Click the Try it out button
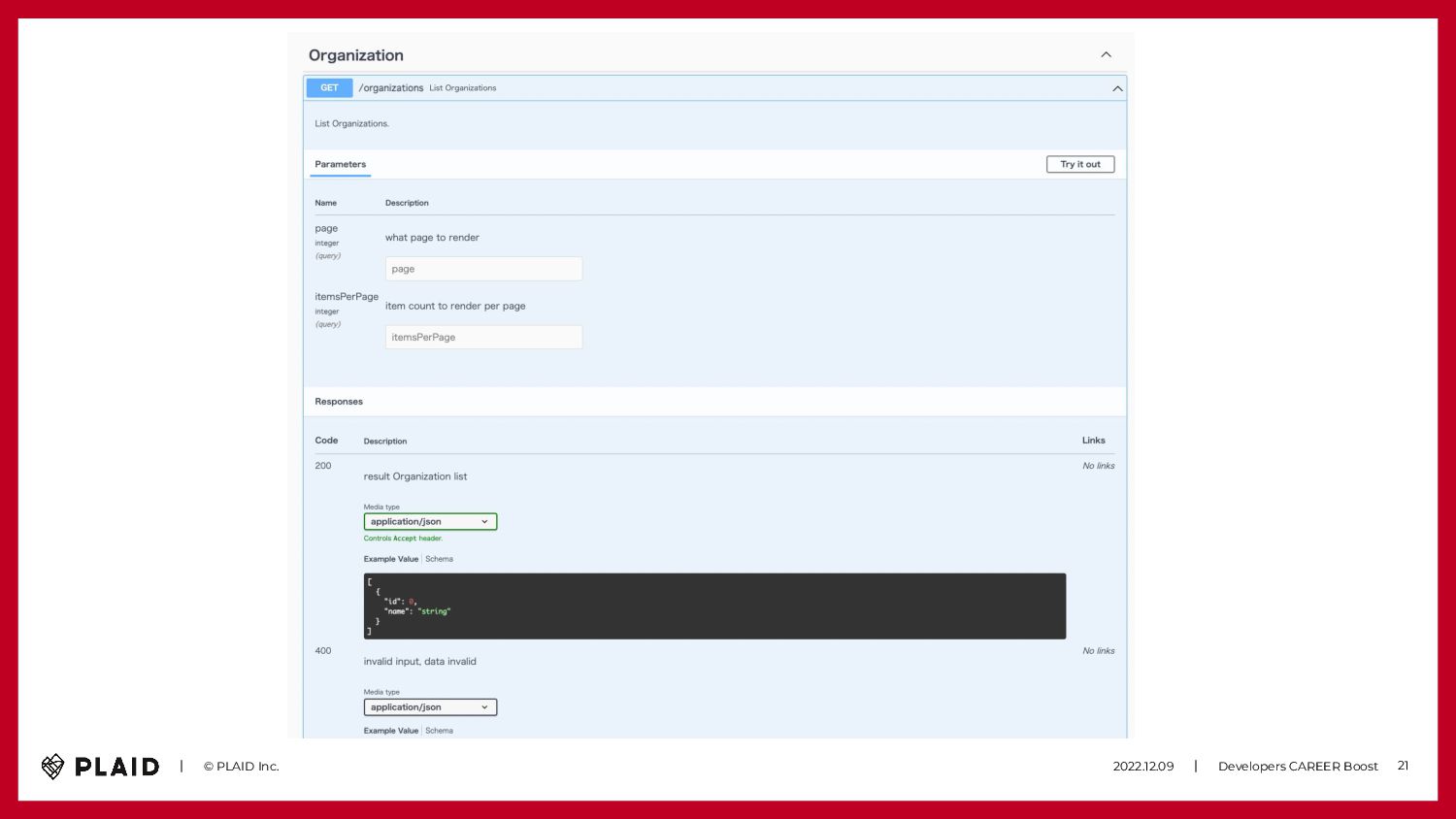The image size is (1456, 819). pos(1080,164)
